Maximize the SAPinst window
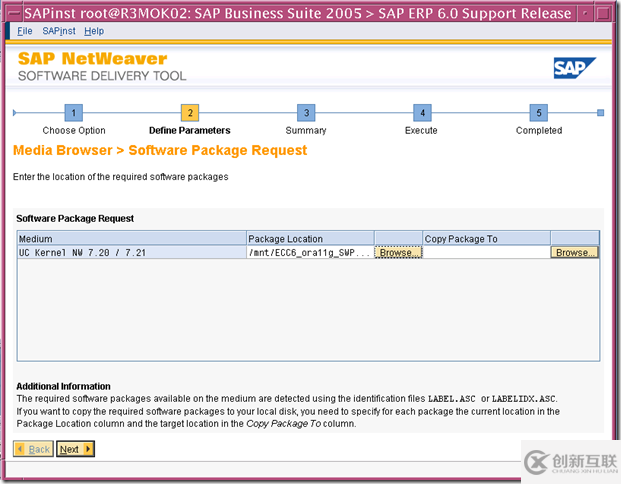 pyautogui.click(x=603, y=13)
